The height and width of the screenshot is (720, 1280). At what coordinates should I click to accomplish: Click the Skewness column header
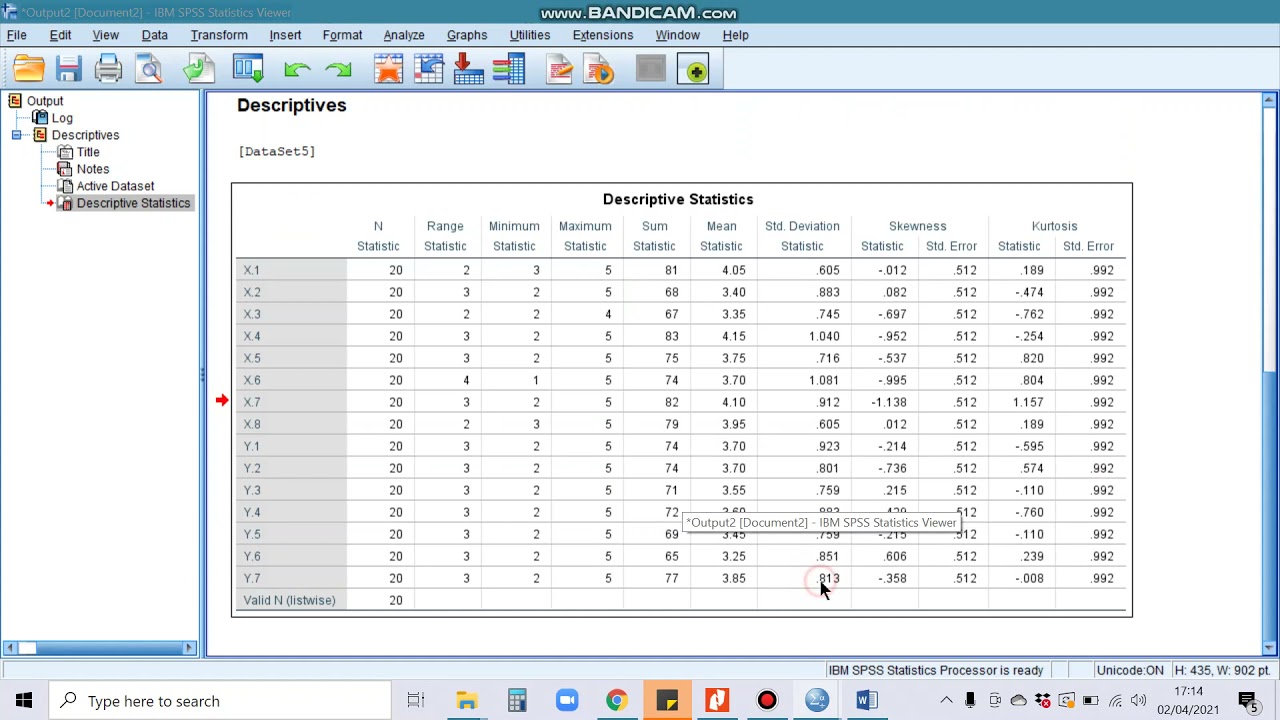tap(917, 226)
